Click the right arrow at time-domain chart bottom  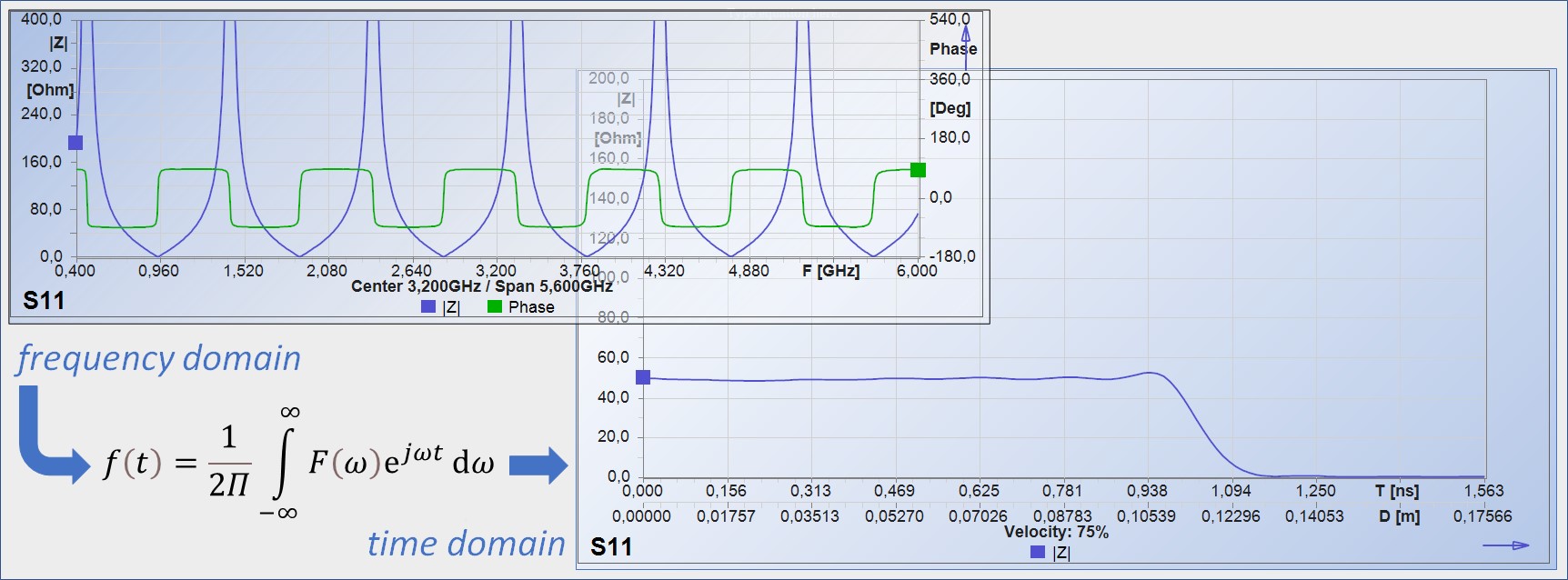[x=1506, y=545]
